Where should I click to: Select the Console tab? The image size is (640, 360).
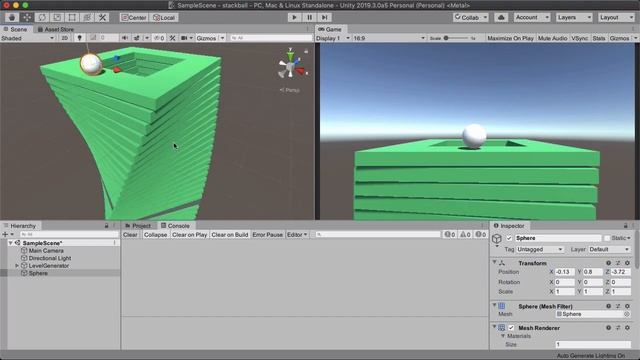pyautogui.click(x=175, y=226)
